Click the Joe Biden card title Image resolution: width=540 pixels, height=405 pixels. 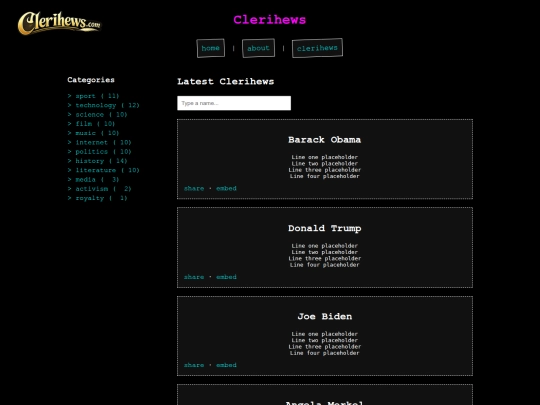click(325, 316)
